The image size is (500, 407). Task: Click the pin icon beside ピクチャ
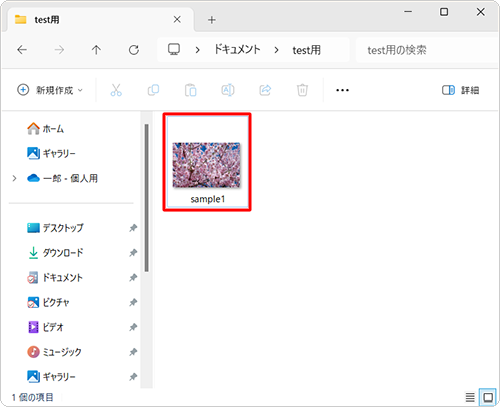pyautogui.click(x=133, y=302)
